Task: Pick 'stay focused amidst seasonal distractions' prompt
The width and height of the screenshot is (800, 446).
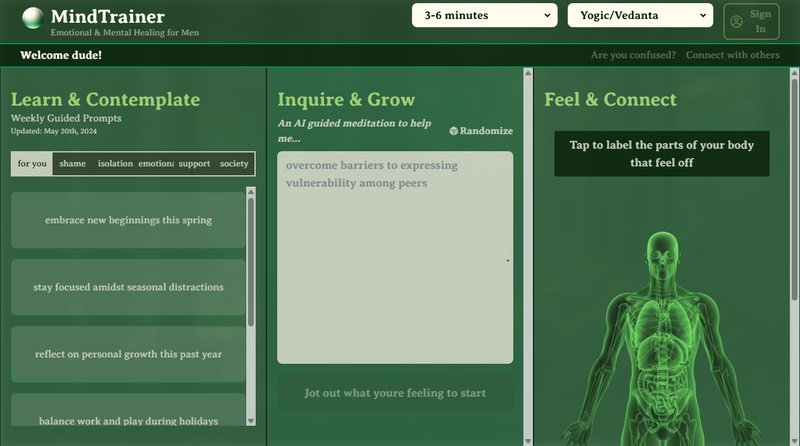Action: (x=128, y=287)
